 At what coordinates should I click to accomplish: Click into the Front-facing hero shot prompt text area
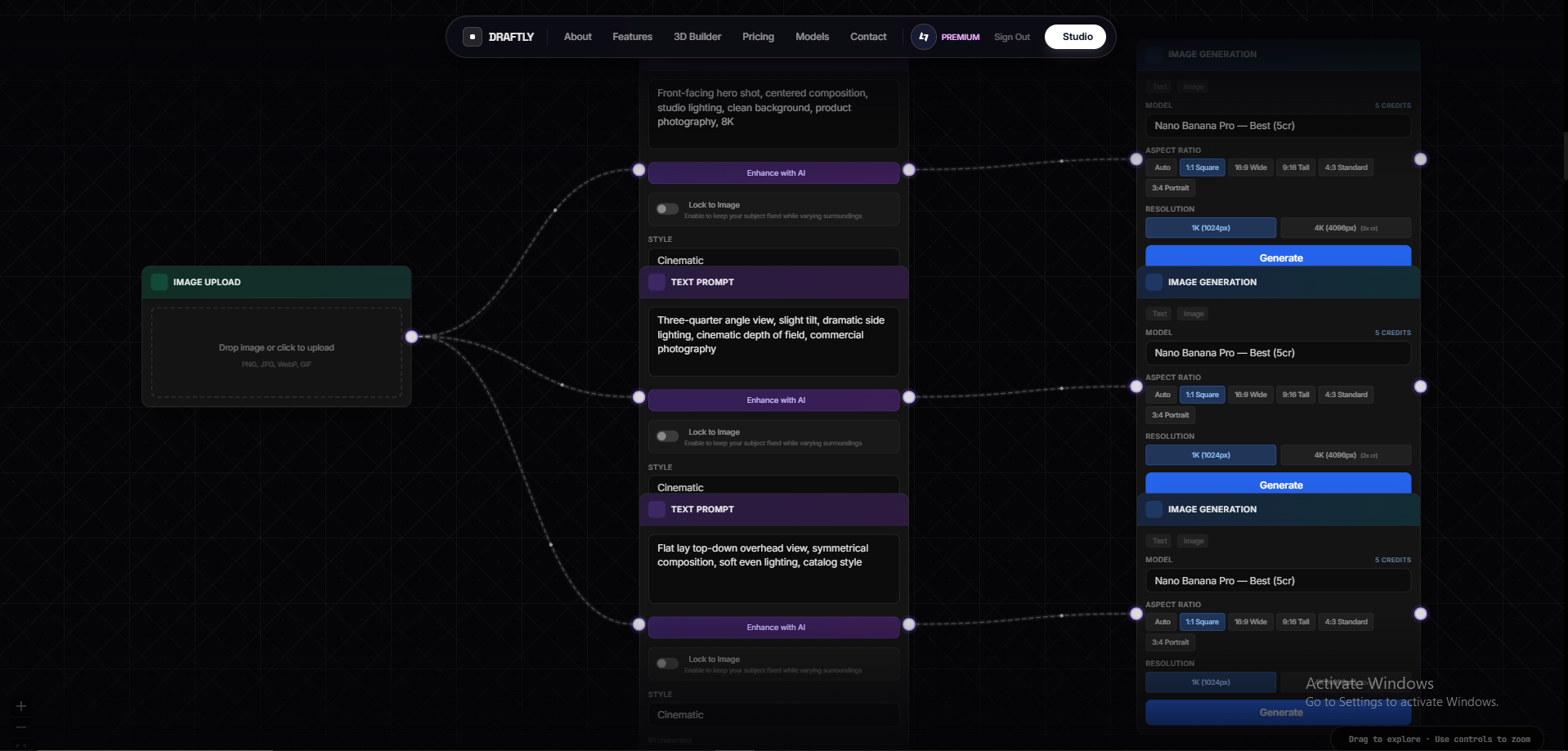773,114
